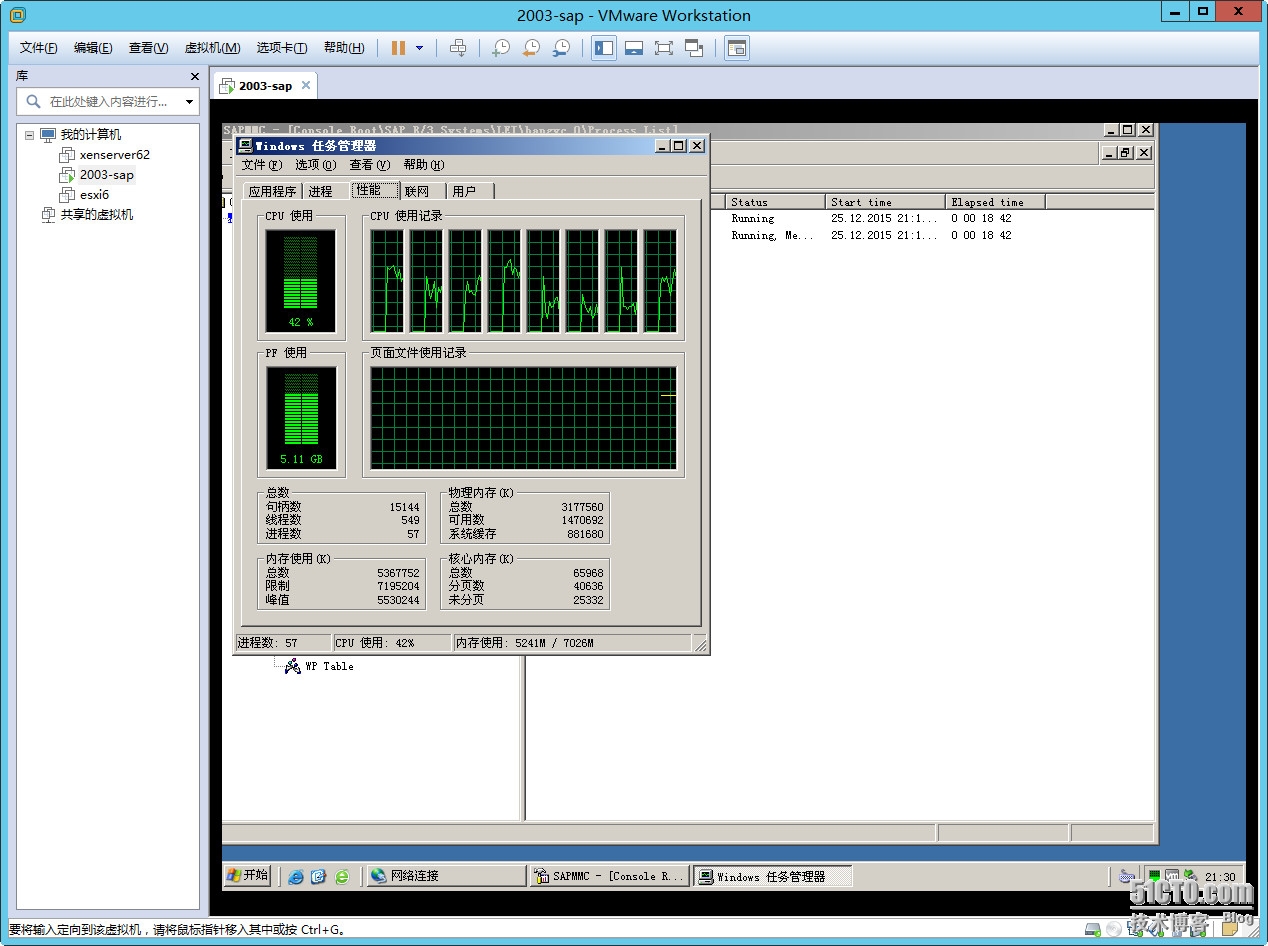Screen dimensions: 1268x946
Task: Open the library search filter dropdown
Action: point(190,102)
